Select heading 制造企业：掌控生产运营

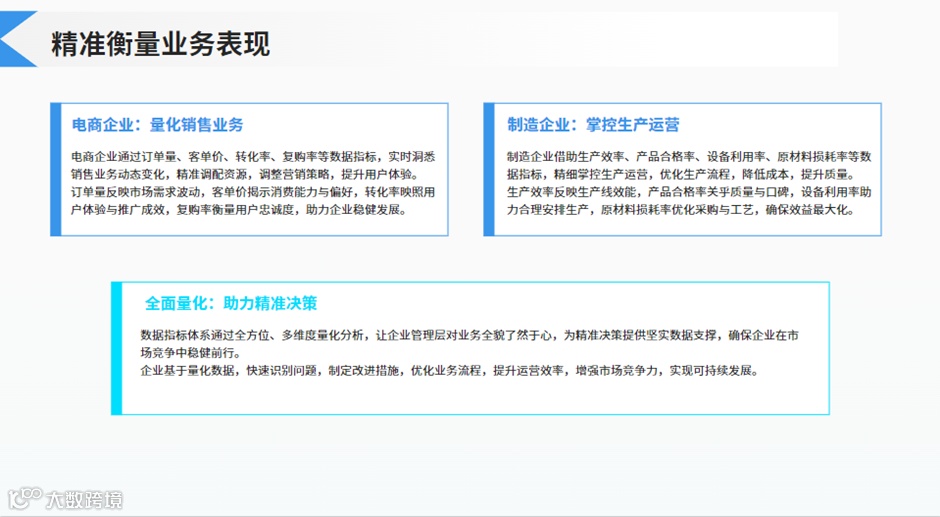coord(593,125)
